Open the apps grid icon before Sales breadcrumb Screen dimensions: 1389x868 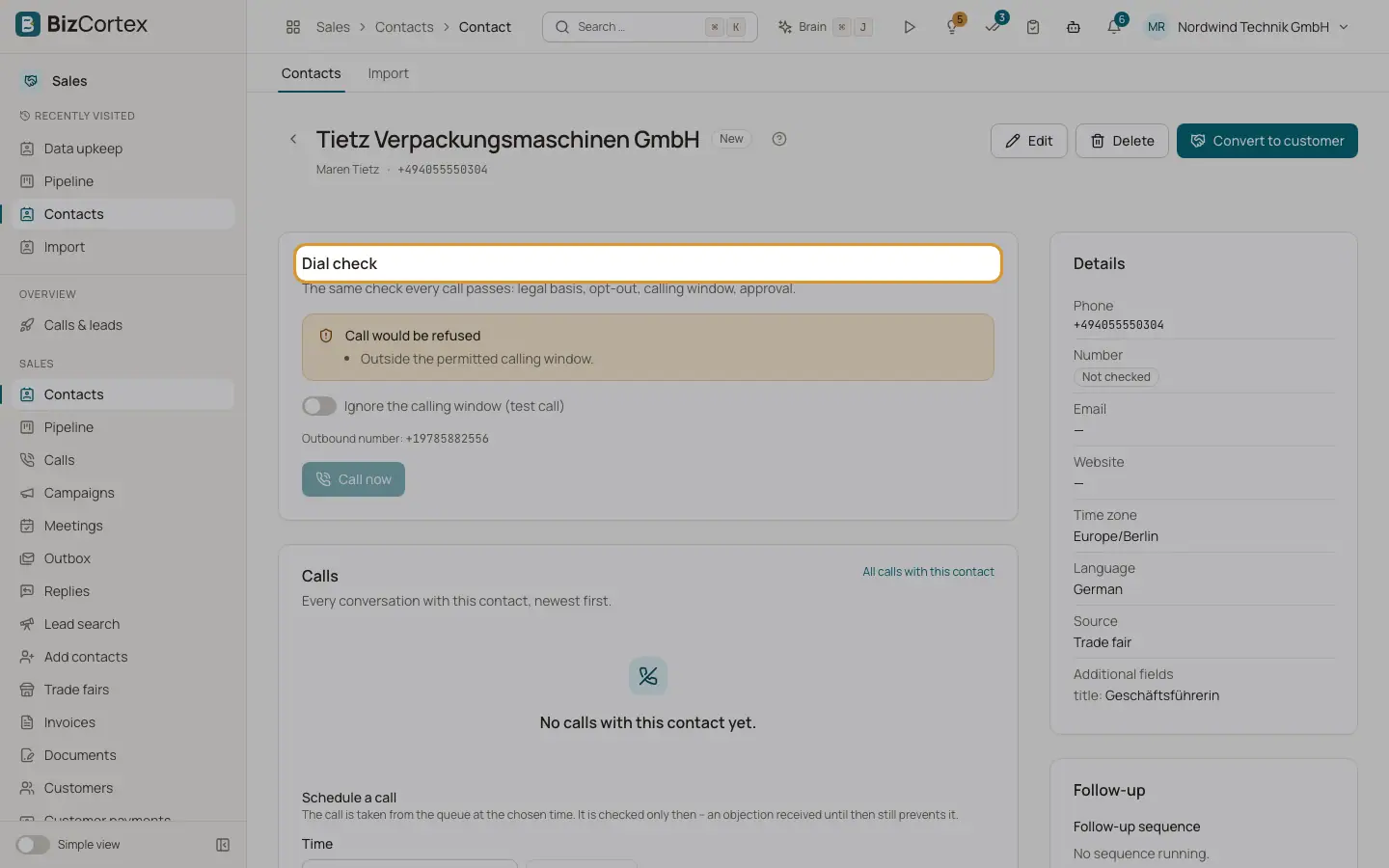(293, 27)
